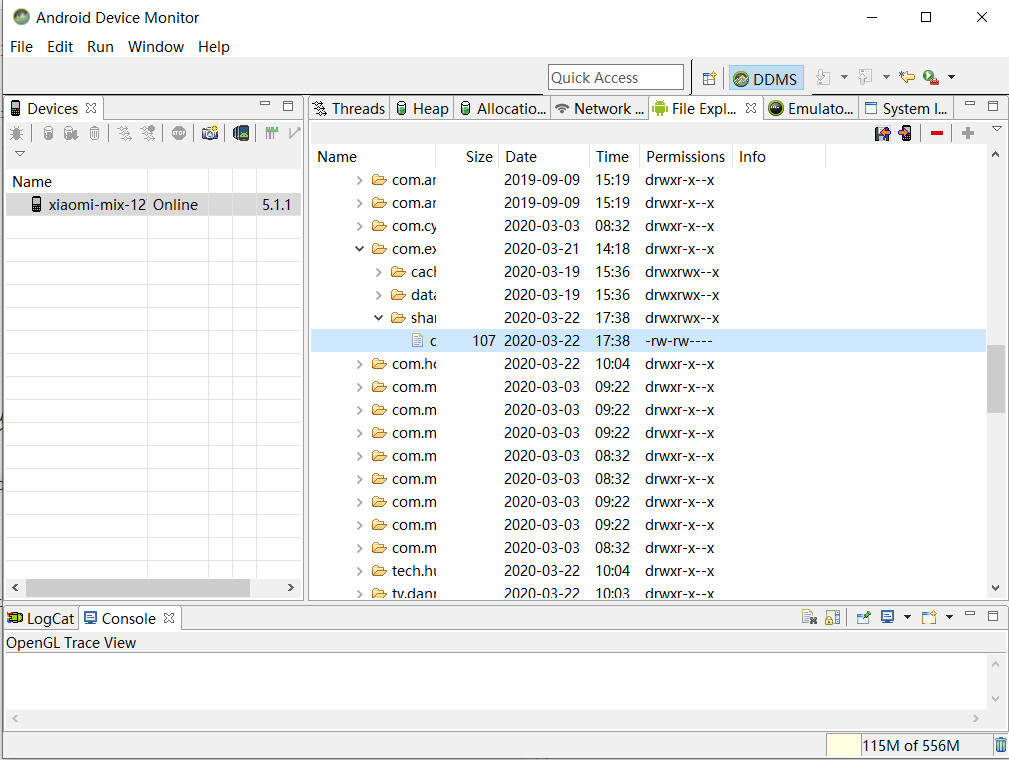Click the Last Edit Location arrow icon
Viewport: 1009px width, 760px height.
pos(907,77)
